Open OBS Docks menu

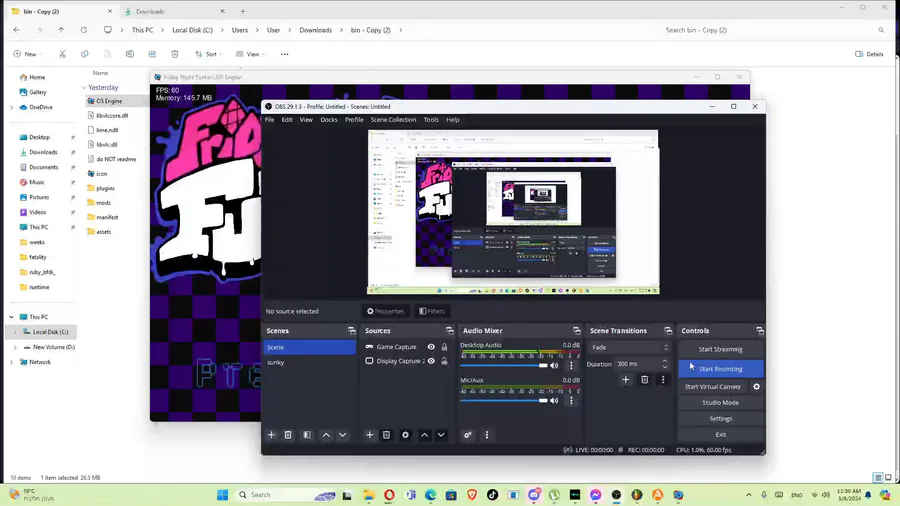[x=329, y=120]
